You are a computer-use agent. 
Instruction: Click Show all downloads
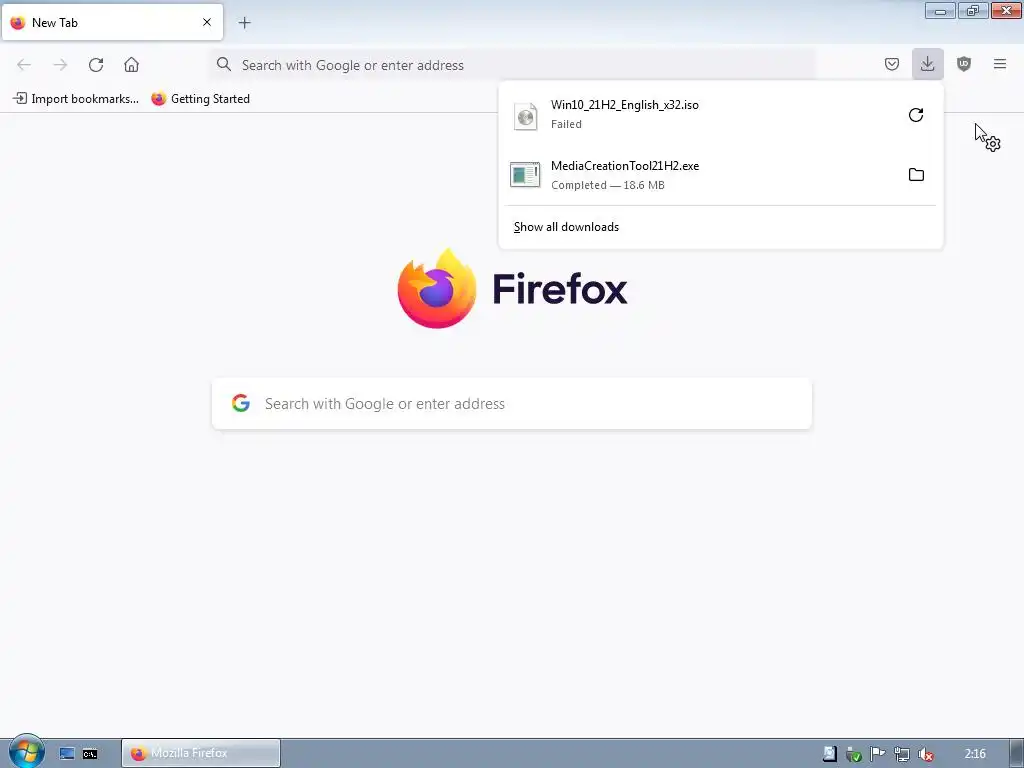coord(566,227)
